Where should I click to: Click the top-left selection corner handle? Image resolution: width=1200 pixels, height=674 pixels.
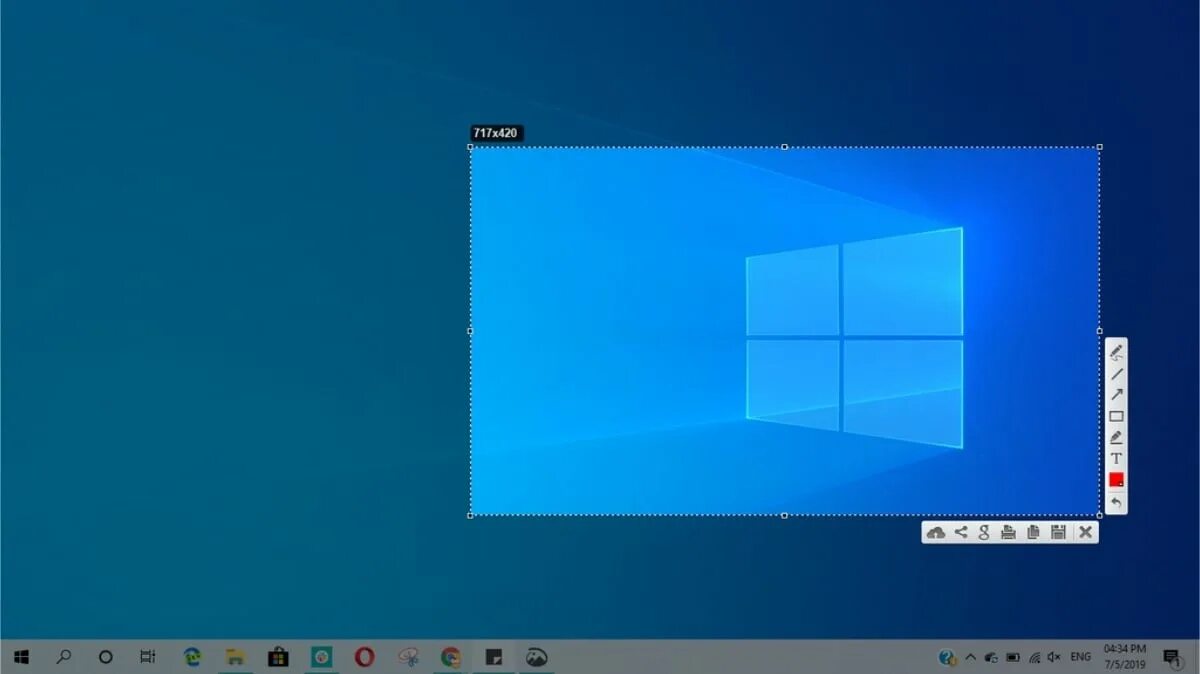471,147
